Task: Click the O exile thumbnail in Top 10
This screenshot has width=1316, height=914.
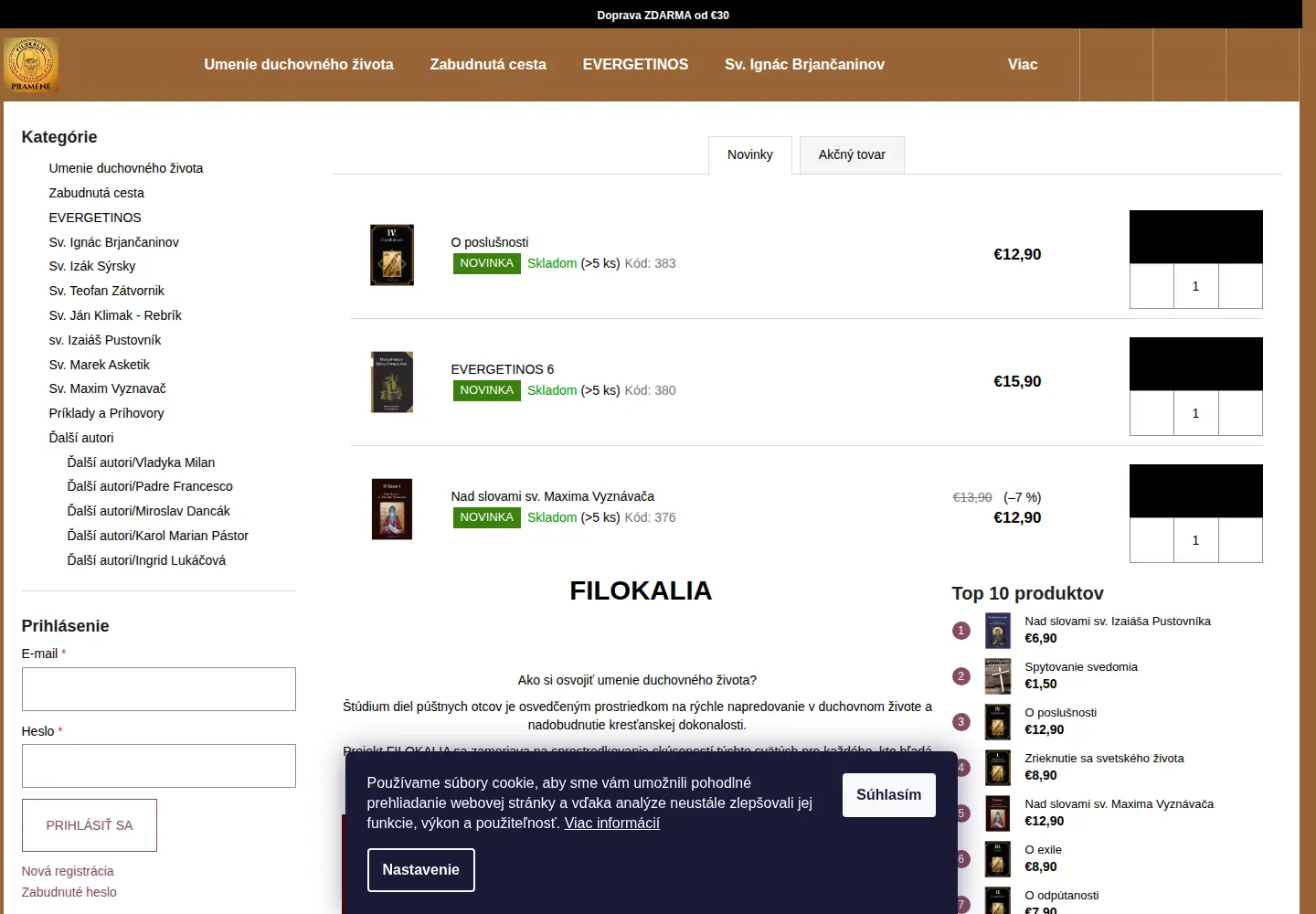Action: pos(998,859)
